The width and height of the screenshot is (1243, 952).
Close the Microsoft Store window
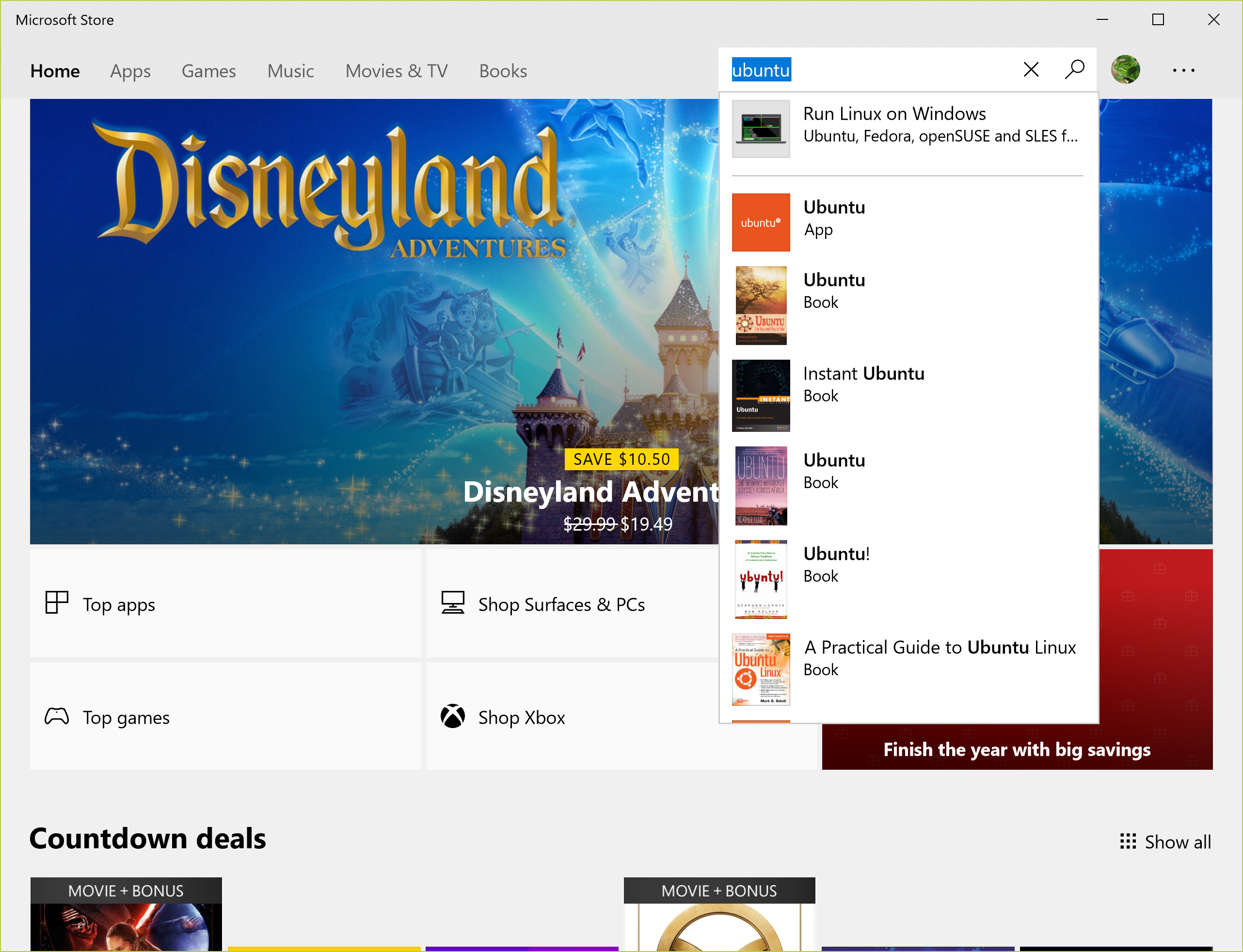tap(1213, 19)
